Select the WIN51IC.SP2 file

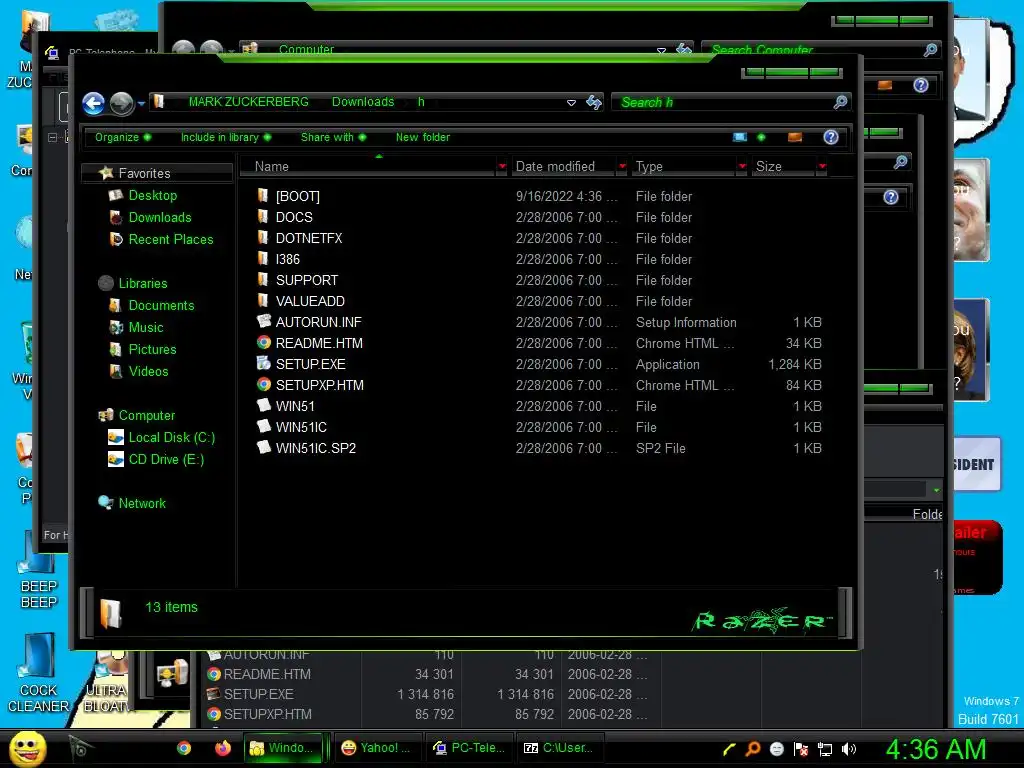[x=315, y=448]
